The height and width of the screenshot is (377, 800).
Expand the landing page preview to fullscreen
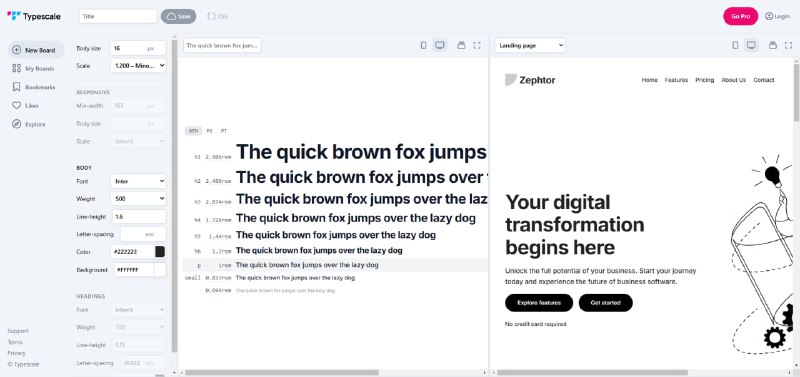(x=788, y=45)
